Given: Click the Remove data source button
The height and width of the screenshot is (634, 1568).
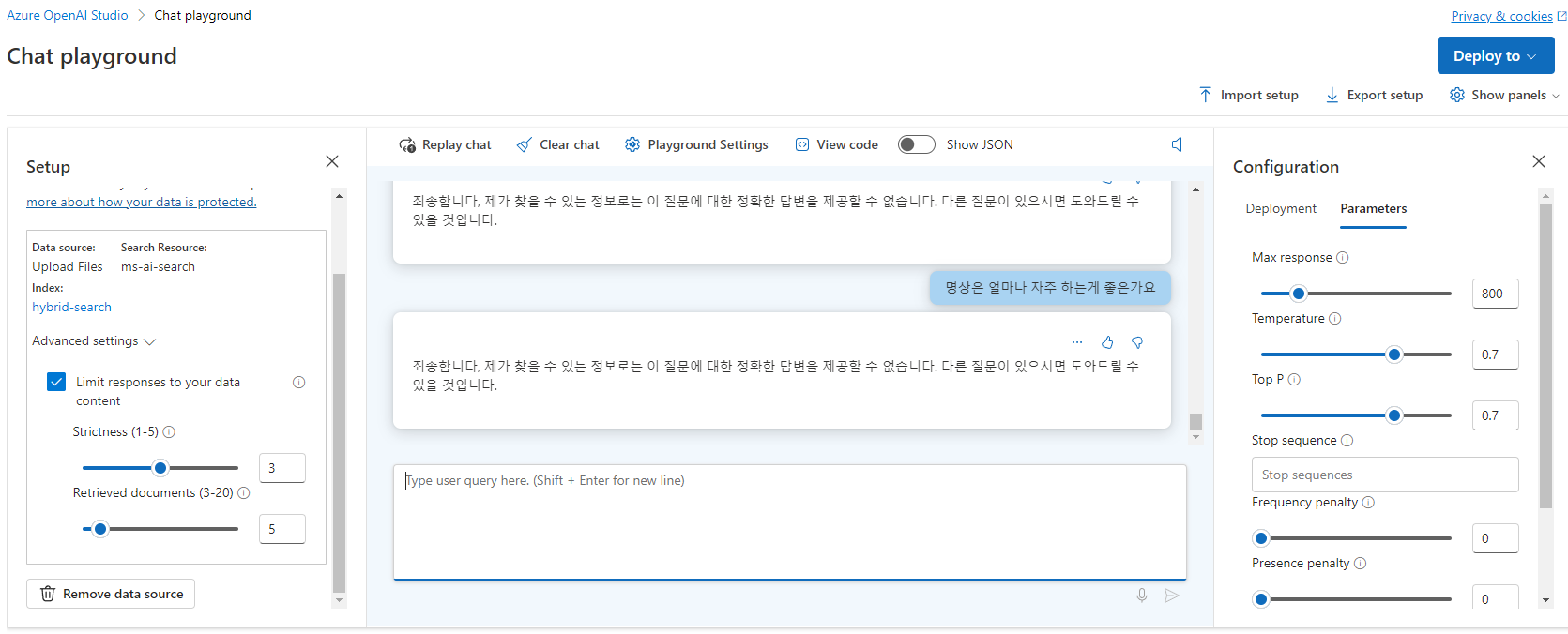Looking at the screenshot, I should click(111, 594).
